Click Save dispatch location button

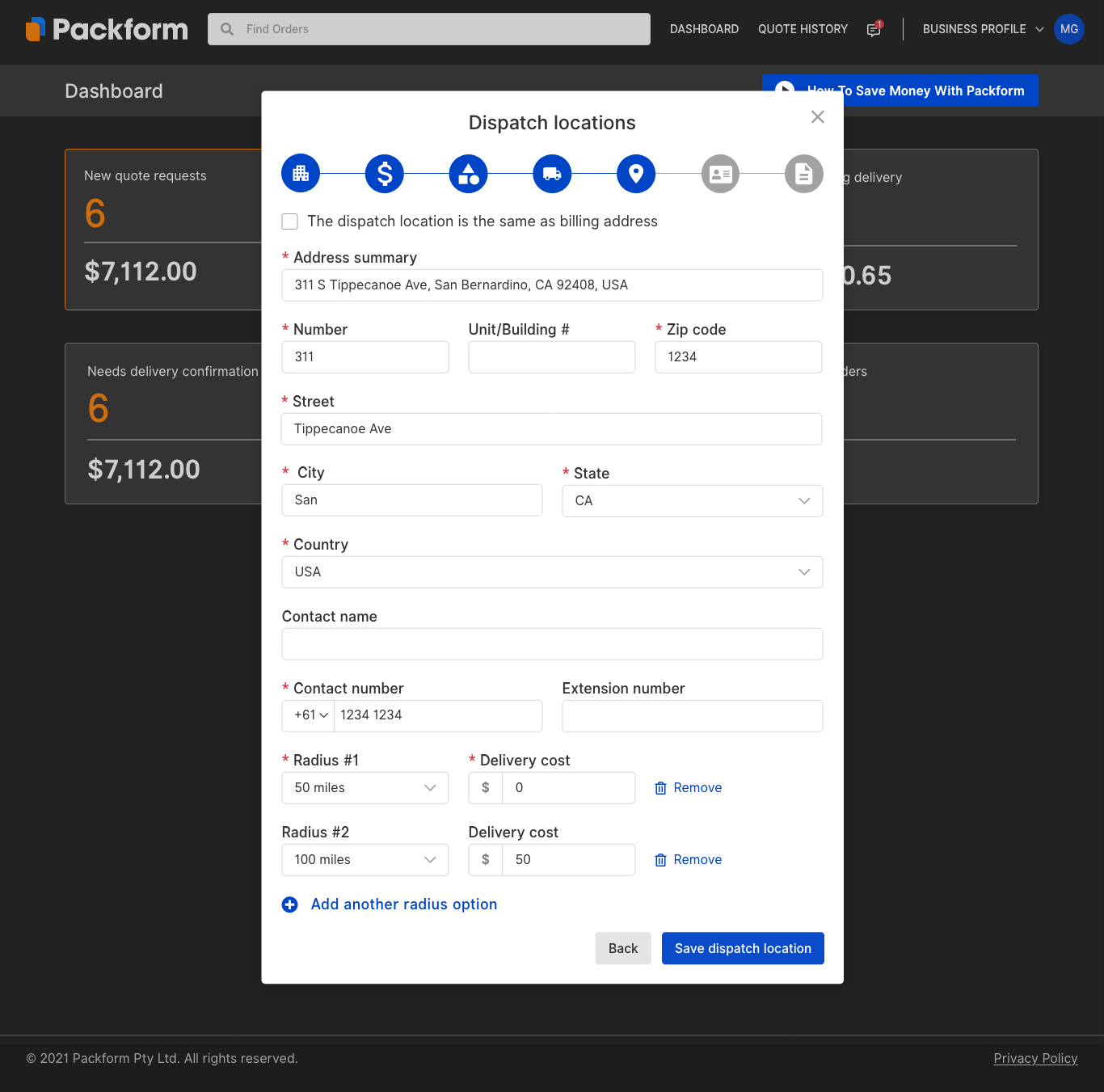coord(743,948)
